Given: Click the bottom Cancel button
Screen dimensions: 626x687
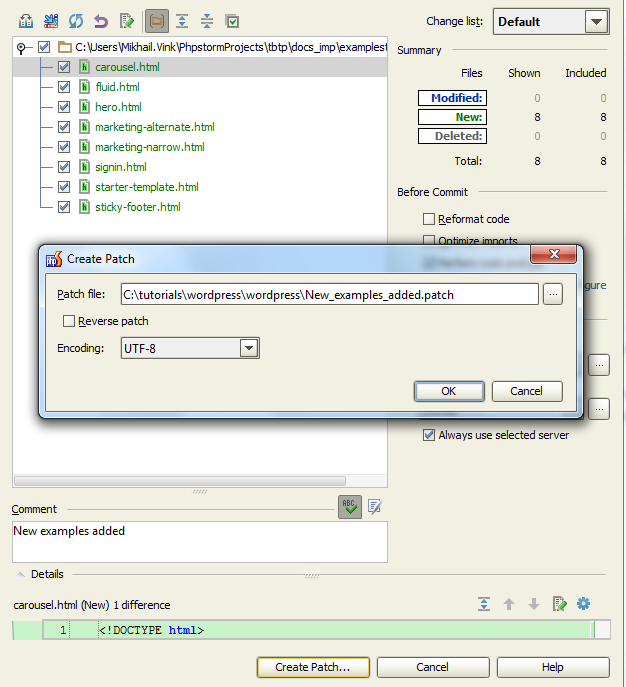Looking at the screenshot, I should coord(433,667).
